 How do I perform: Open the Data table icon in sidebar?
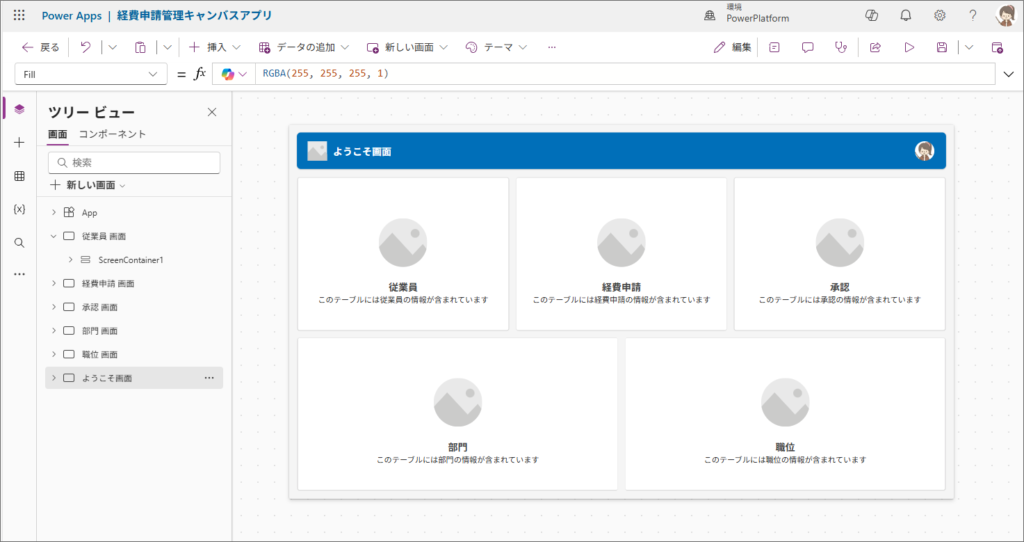(19, 176)
